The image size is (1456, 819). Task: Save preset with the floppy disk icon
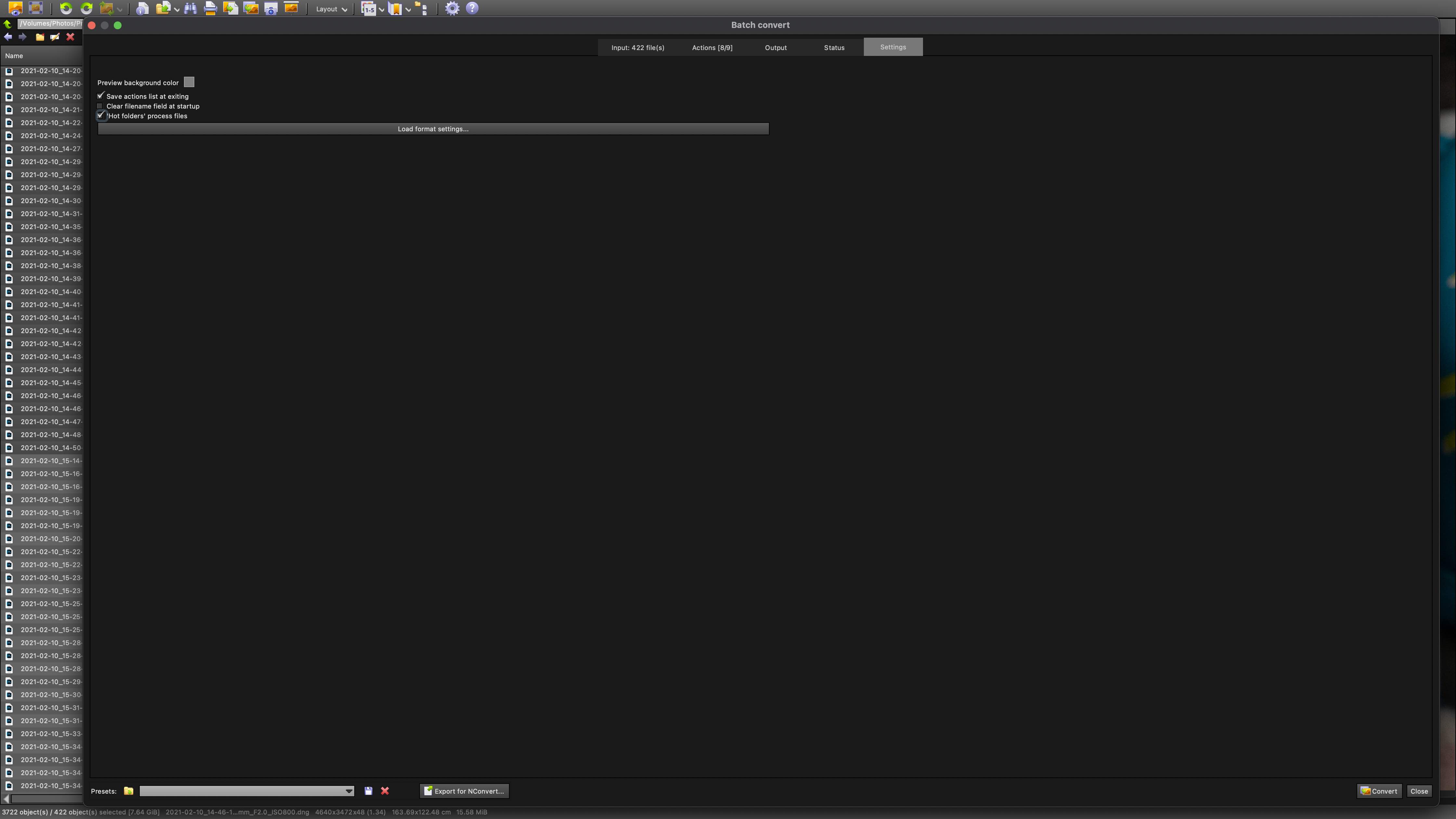[369, 791]
